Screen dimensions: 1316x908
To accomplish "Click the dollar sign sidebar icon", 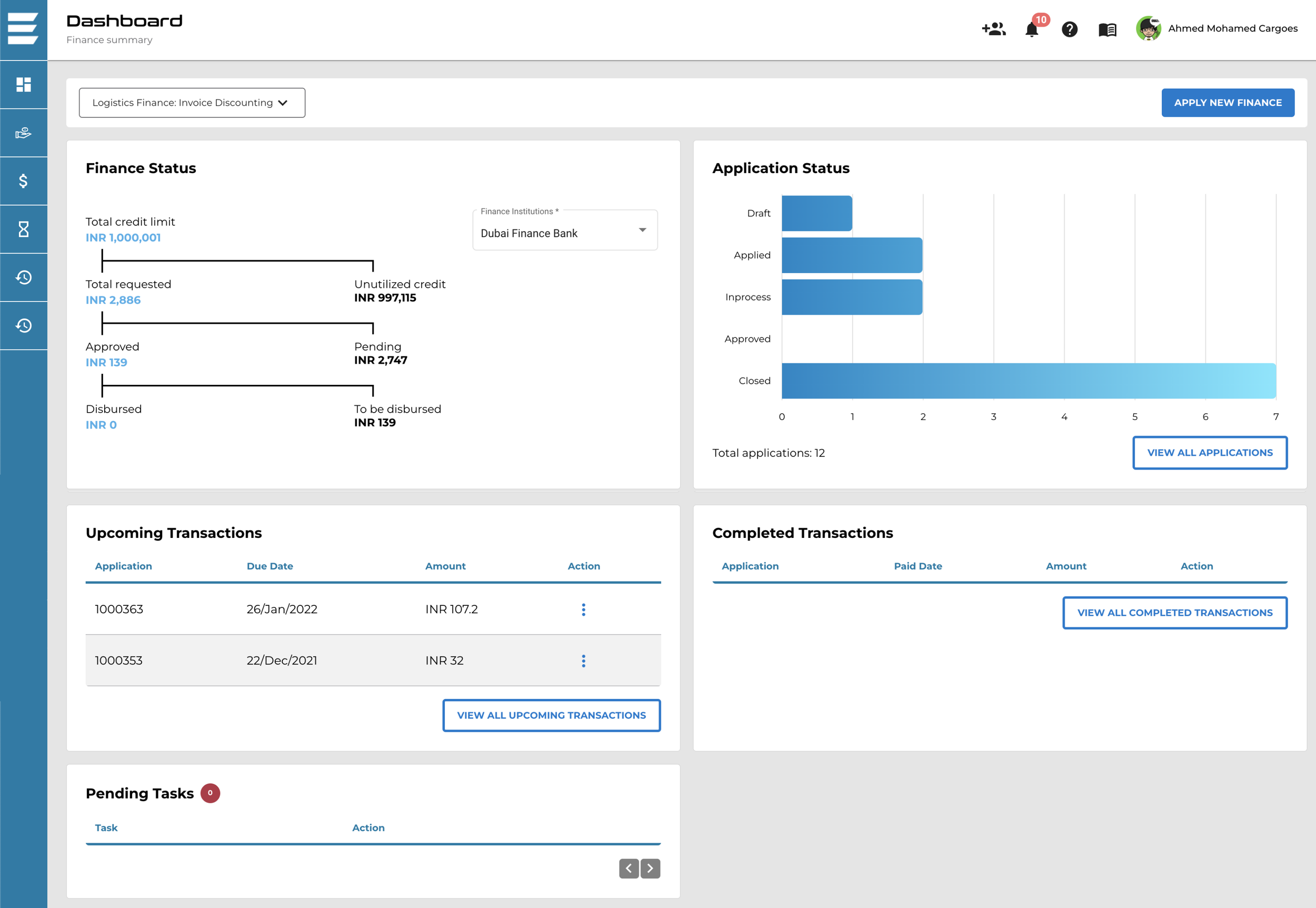I will [x=23, y=181].
